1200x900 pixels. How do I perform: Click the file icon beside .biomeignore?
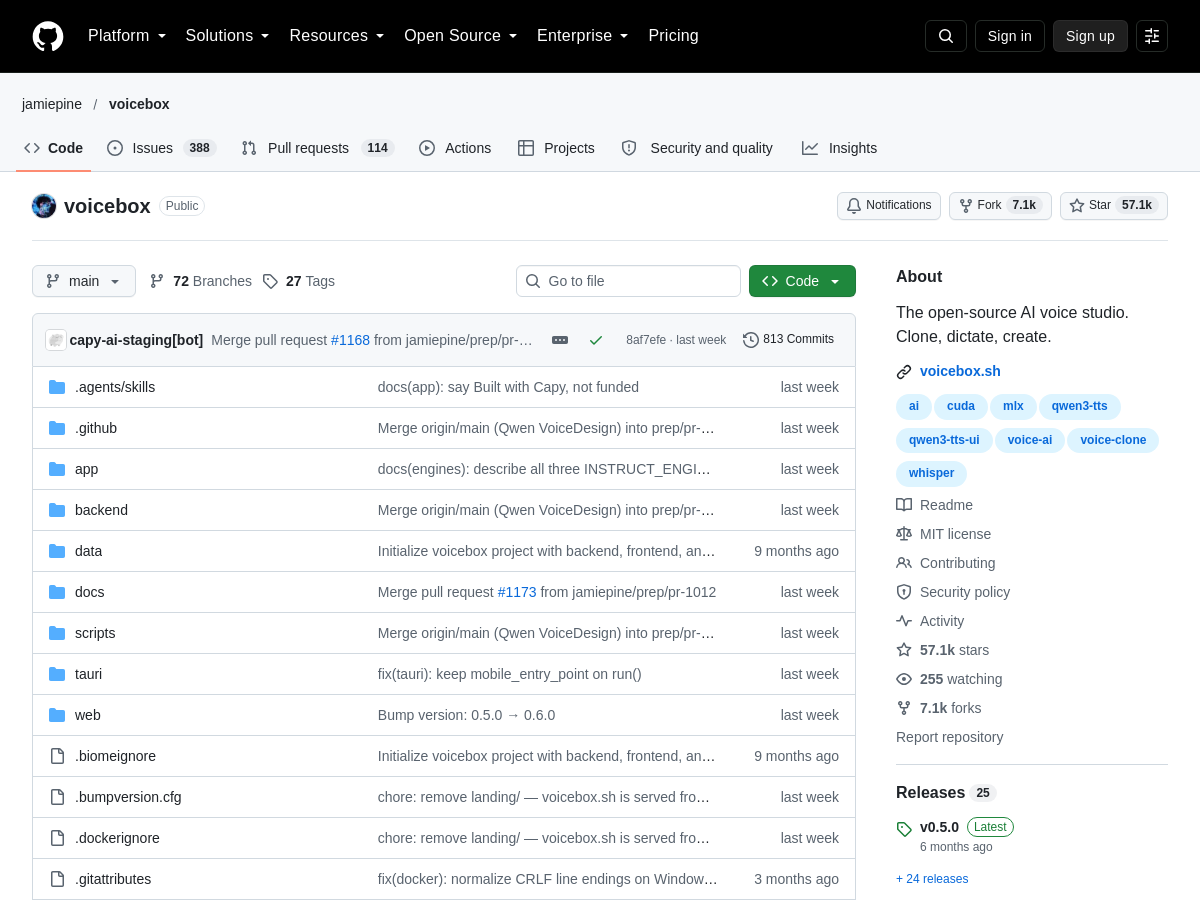[57, 756]
